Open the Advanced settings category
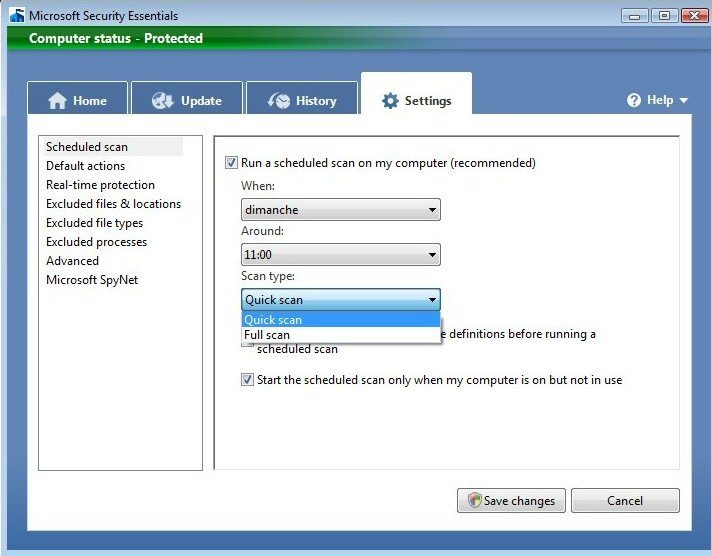 click(73, 261)
